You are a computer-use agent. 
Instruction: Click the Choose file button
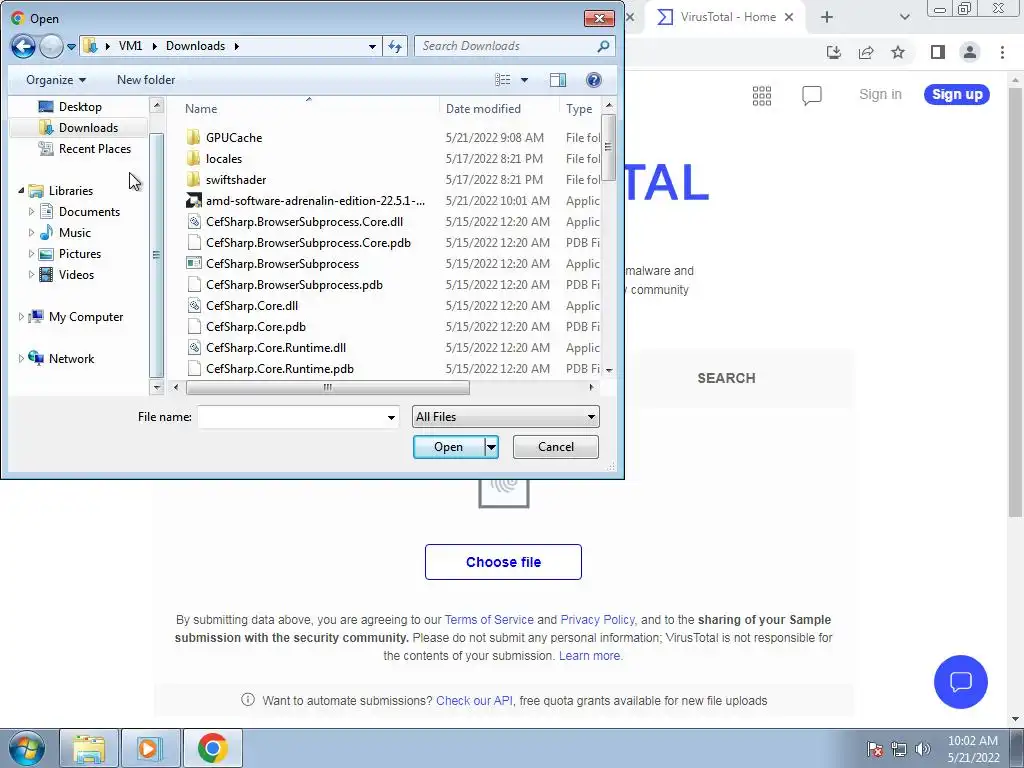click(503, 562)
